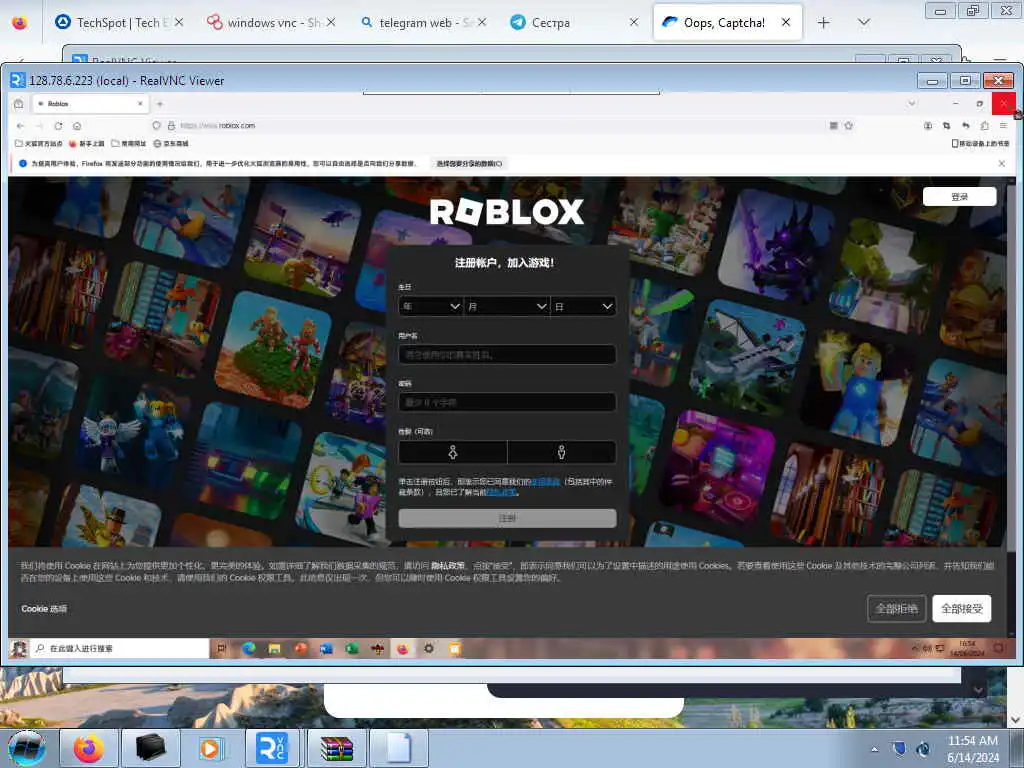Open the terms of use link
The image size is (1024, 768).
545,482
